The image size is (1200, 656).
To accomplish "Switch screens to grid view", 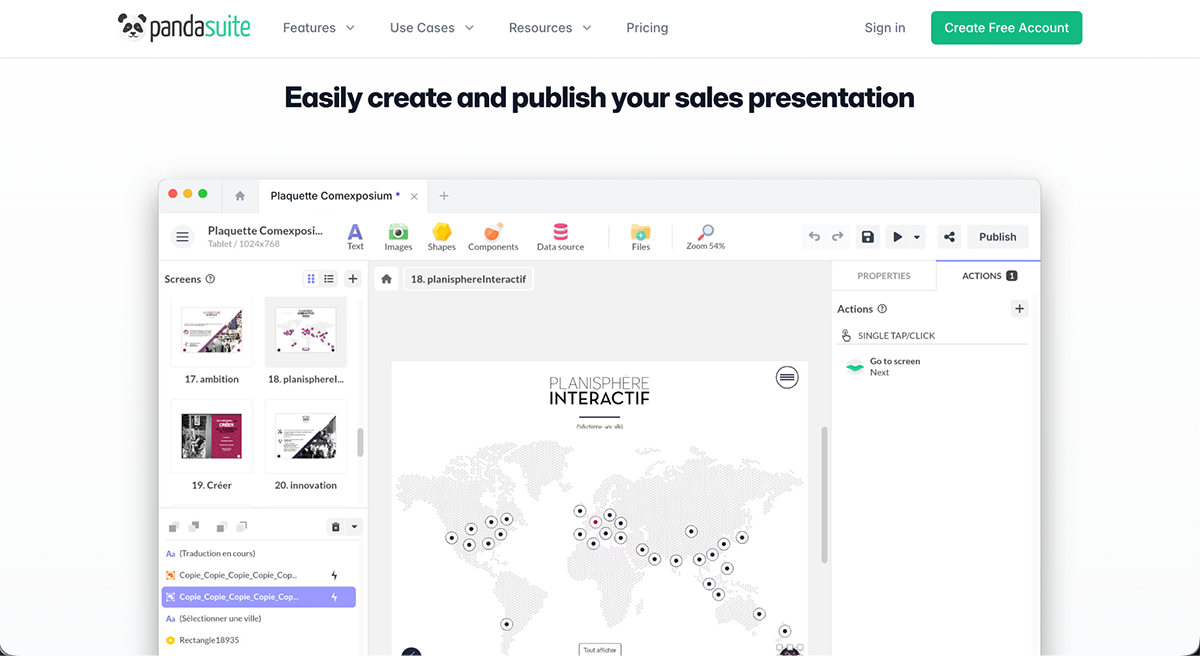I will click(x=311, y=279).
